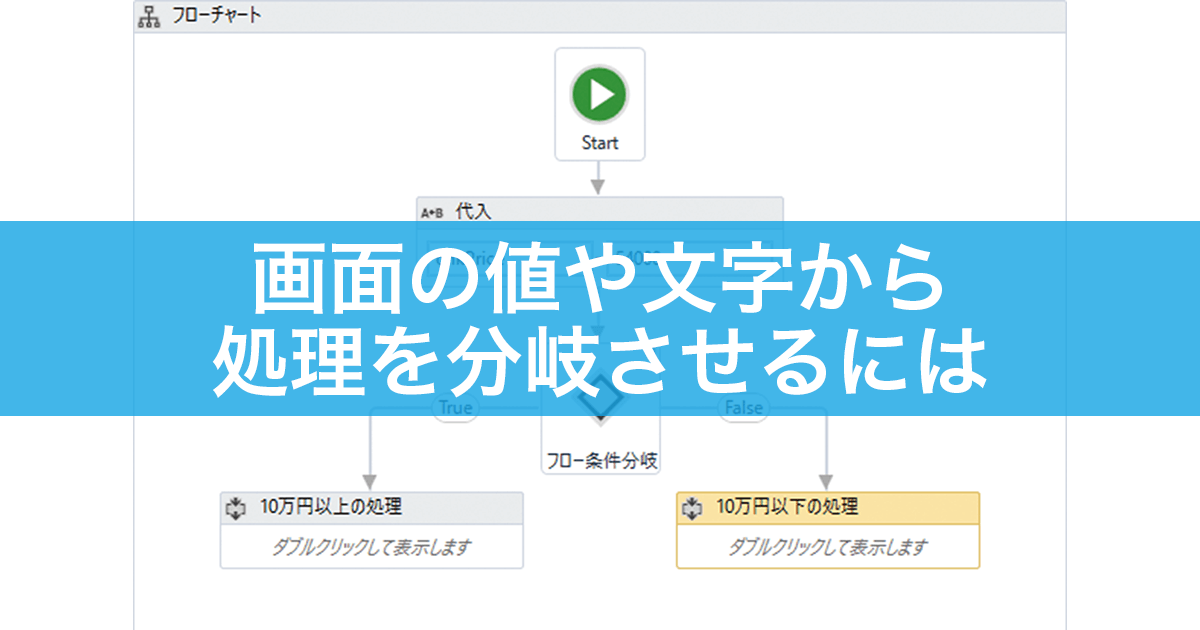Screen dimensions: 1200x630
Task: Click the False branch label
Action: coord(743,408)
